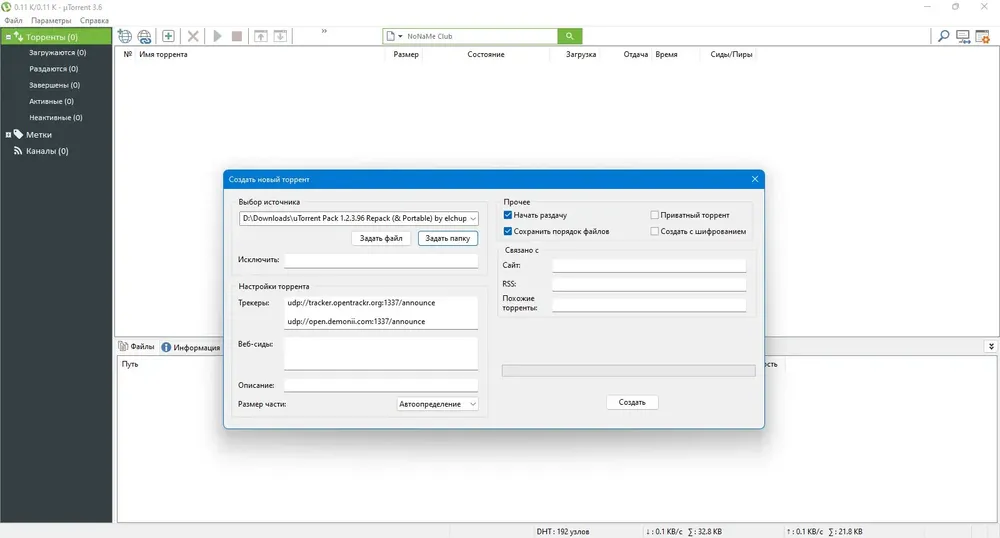Viewport: 1000px width, 538px height.
Task: Click the Remove torrent X toolbar icon
Action: [x=193, y=36]
